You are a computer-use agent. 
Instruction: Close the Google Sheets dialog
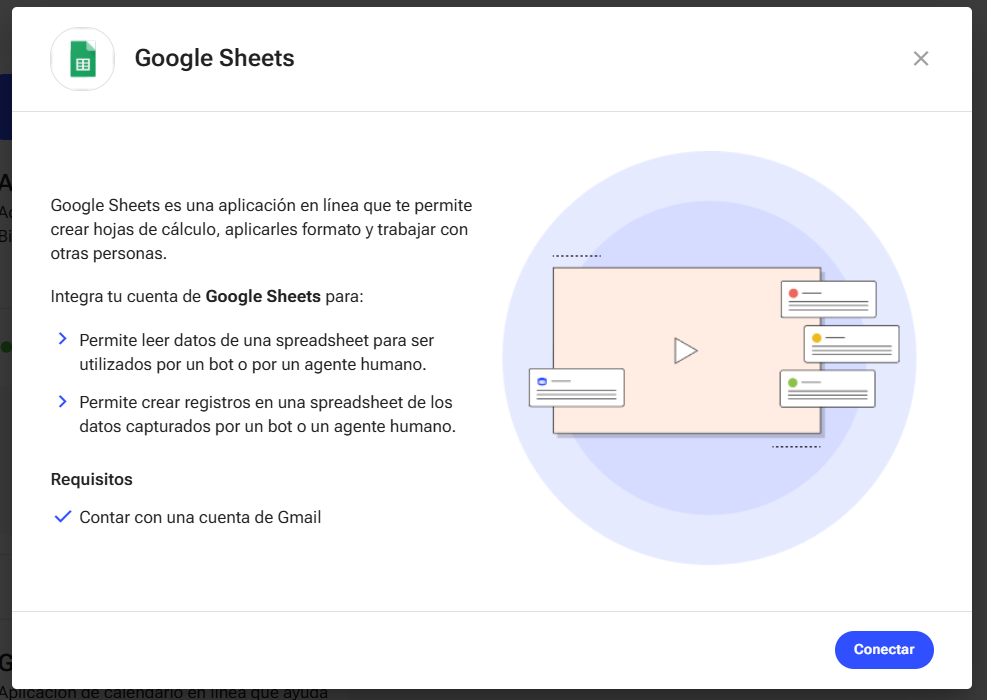click(921, 59)
